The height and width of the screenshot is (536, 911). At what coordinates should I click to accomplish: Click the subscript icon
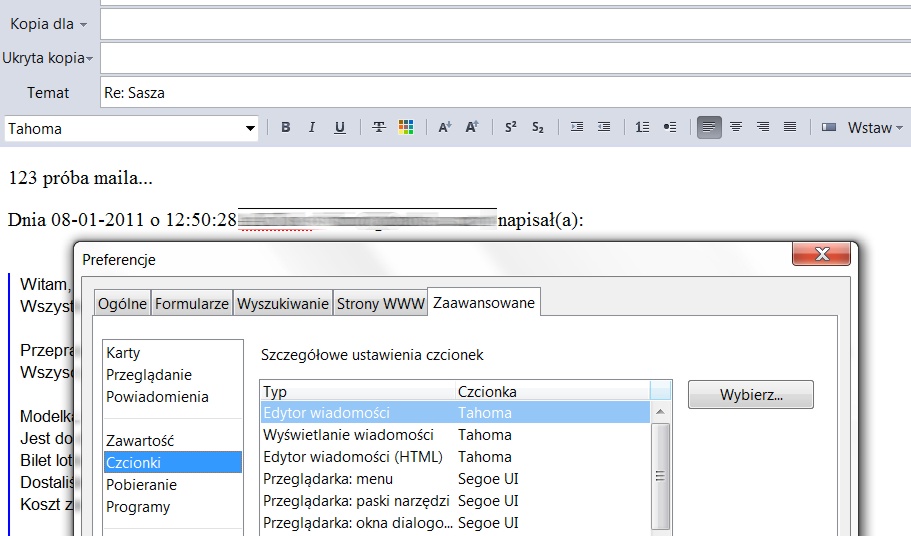point(538,128)
